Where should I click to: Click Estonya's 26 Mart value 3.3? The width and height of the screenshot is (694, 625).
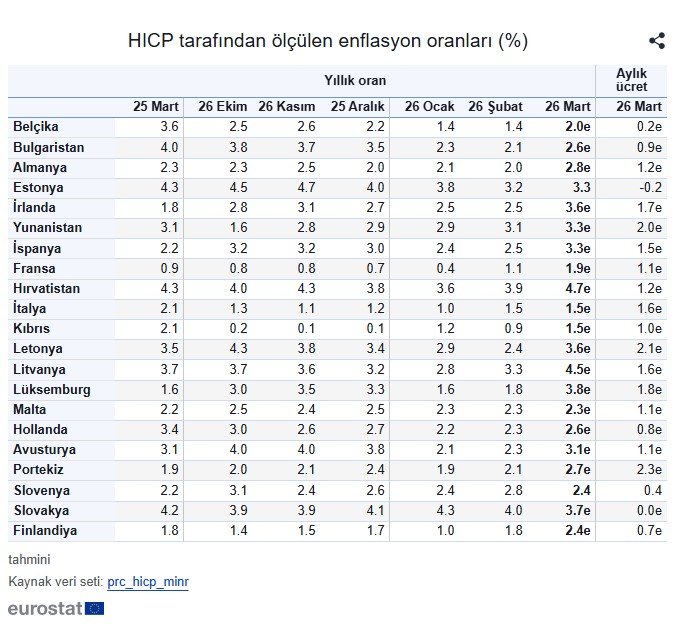click(581, 187)
